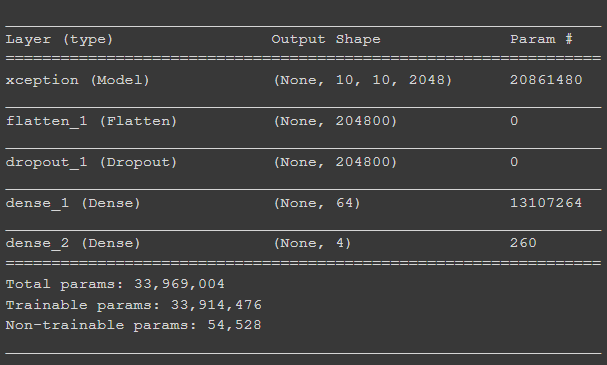607x365 pixels.
Task: Select the dense_1 (Dense) layer name
Action: 73,204
